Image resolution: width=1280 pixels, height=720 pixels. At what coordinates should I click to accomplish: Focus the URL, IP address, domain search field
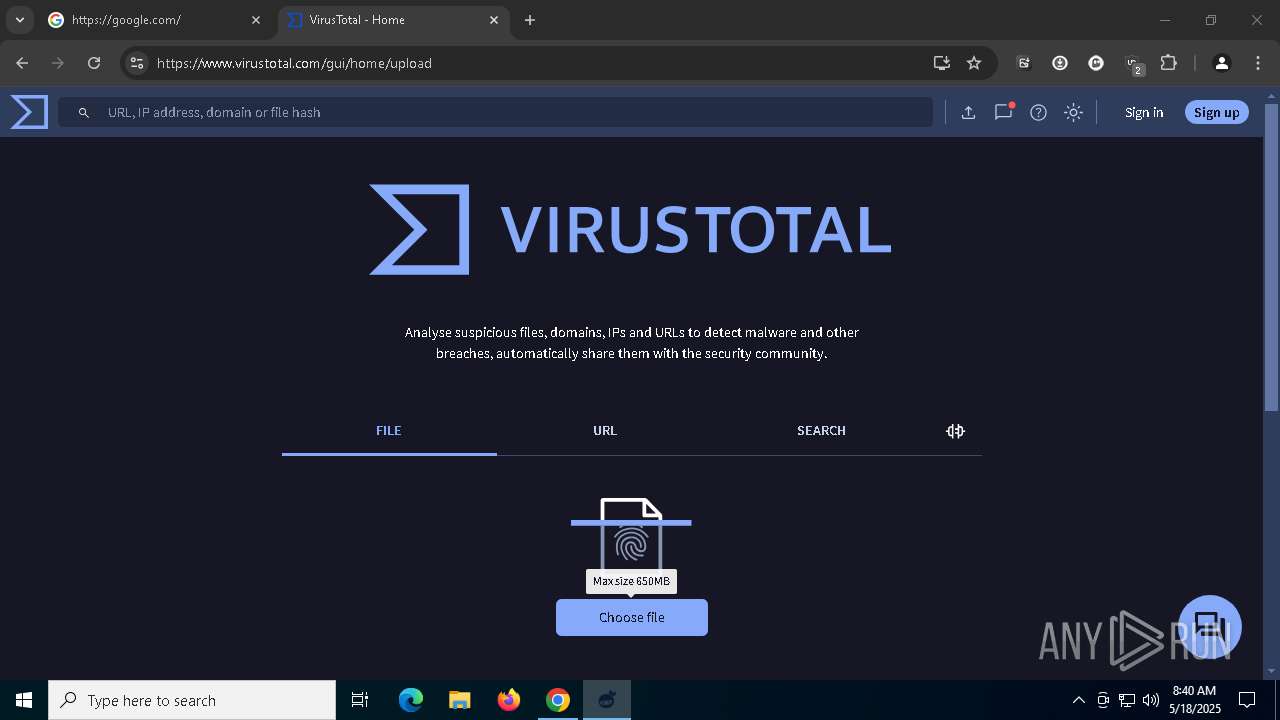tap(495, 112)
